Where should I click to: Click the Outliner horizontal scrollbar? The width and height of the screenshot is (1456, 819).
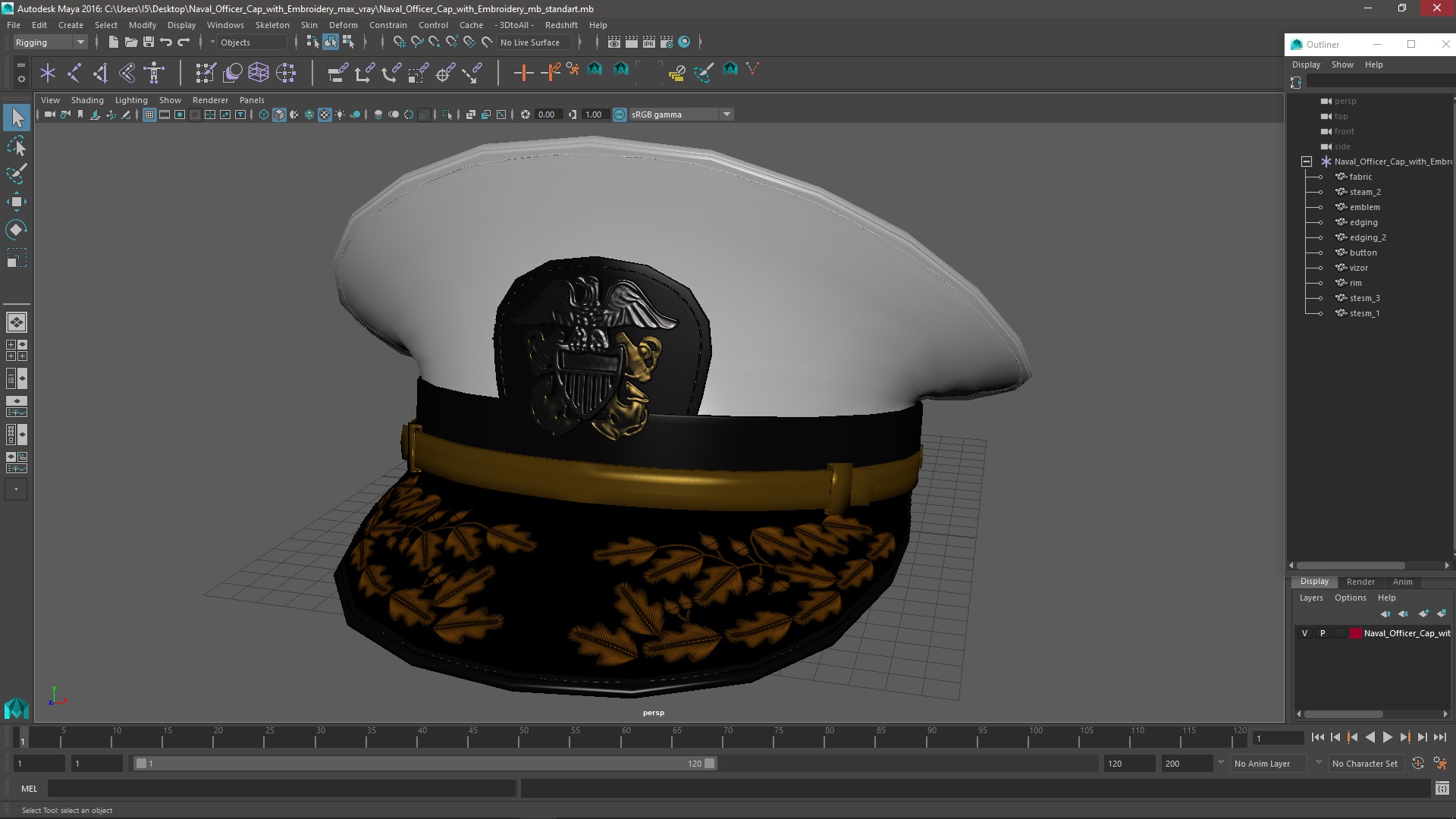pos(1351,566)
